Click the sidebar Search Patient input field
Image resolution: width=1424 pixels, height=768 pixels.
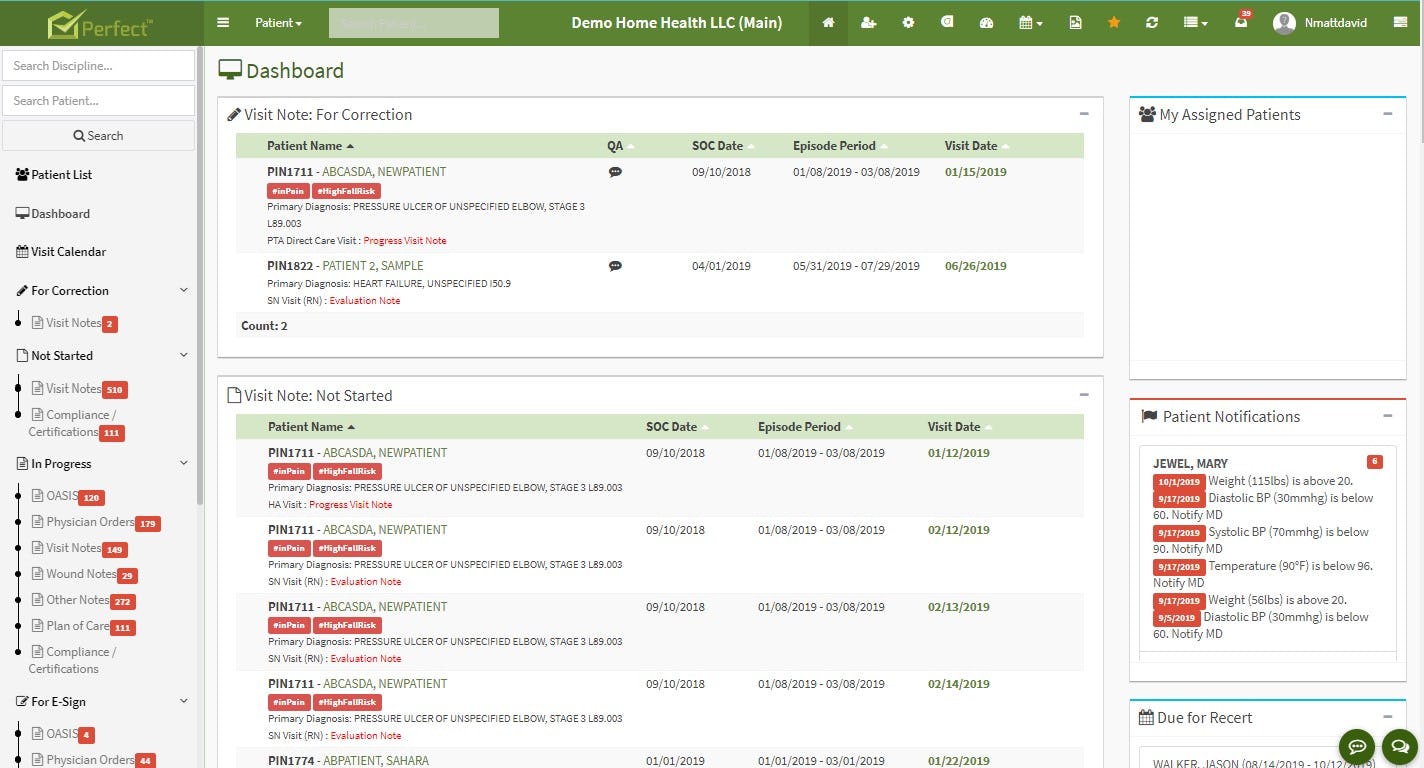tap(98, 100)
